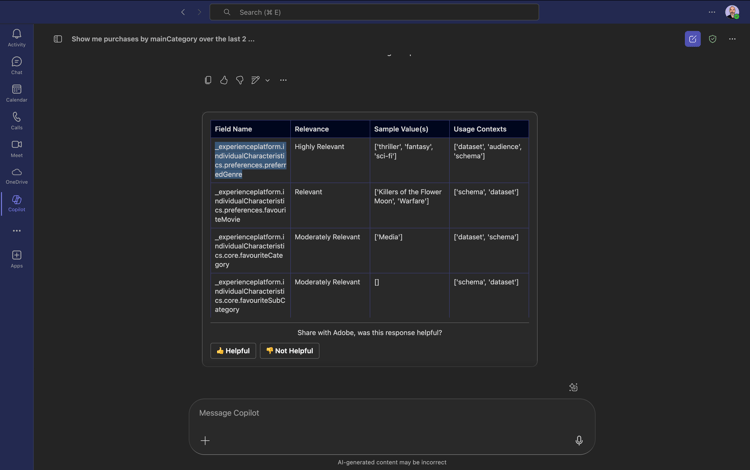This screenshot has height=470, width=750.
Task: Give the response a thumbs up
Action: click(x=224, y=80)
